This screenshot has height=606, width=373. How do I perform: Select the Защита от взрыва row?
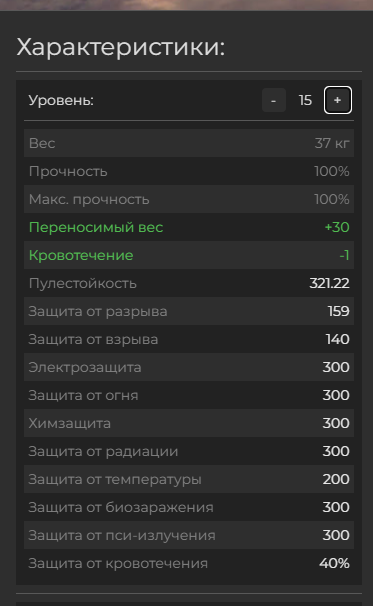[x=189, y=339]
